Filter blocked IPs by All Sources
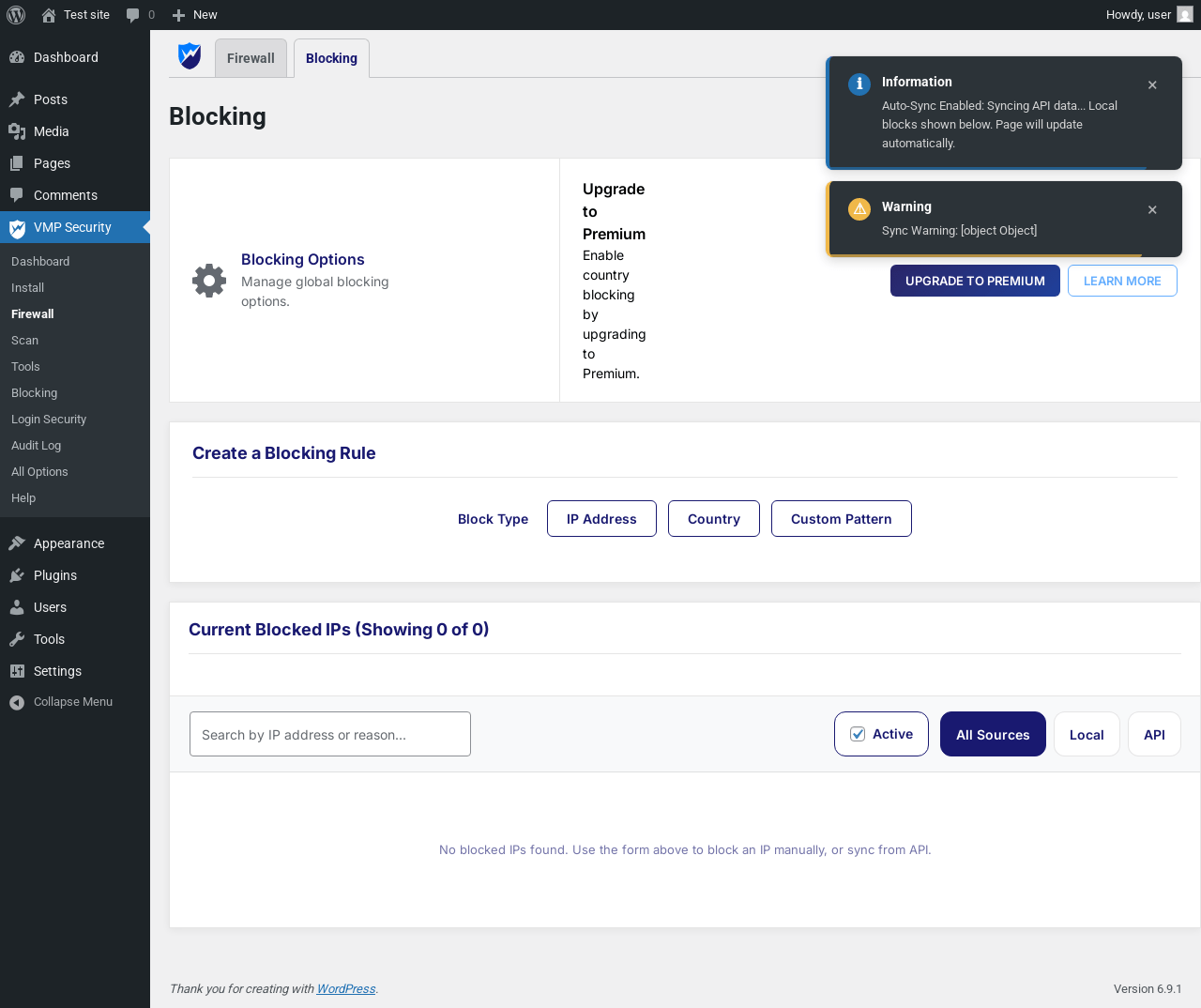Viewport: 1201px width, 1008px height. [x=993, y=734]
